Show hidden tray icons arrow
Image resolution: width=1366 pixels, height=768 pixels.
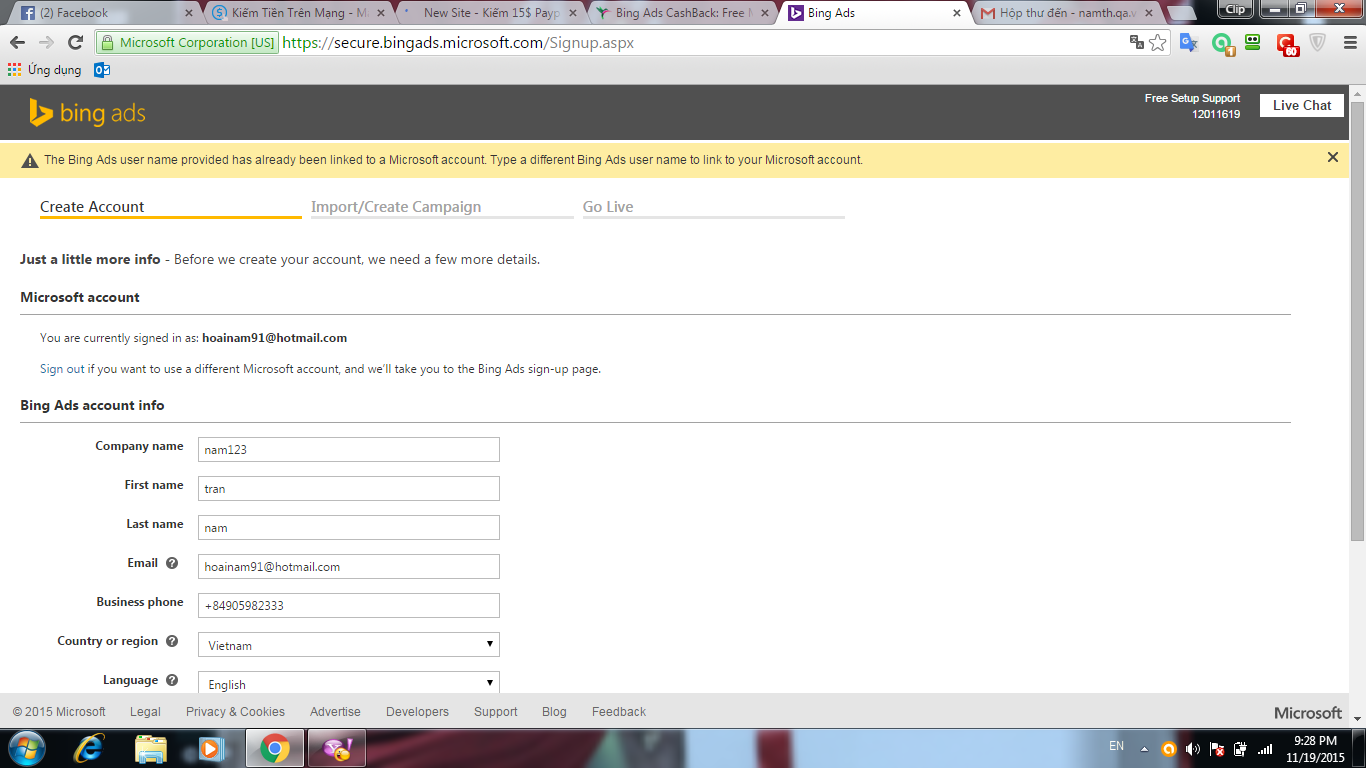(1144, 749)
